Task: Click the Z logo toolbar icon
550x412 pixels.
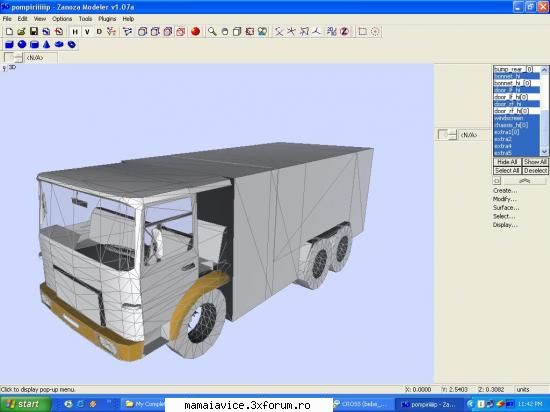Action: coord(344,32)
